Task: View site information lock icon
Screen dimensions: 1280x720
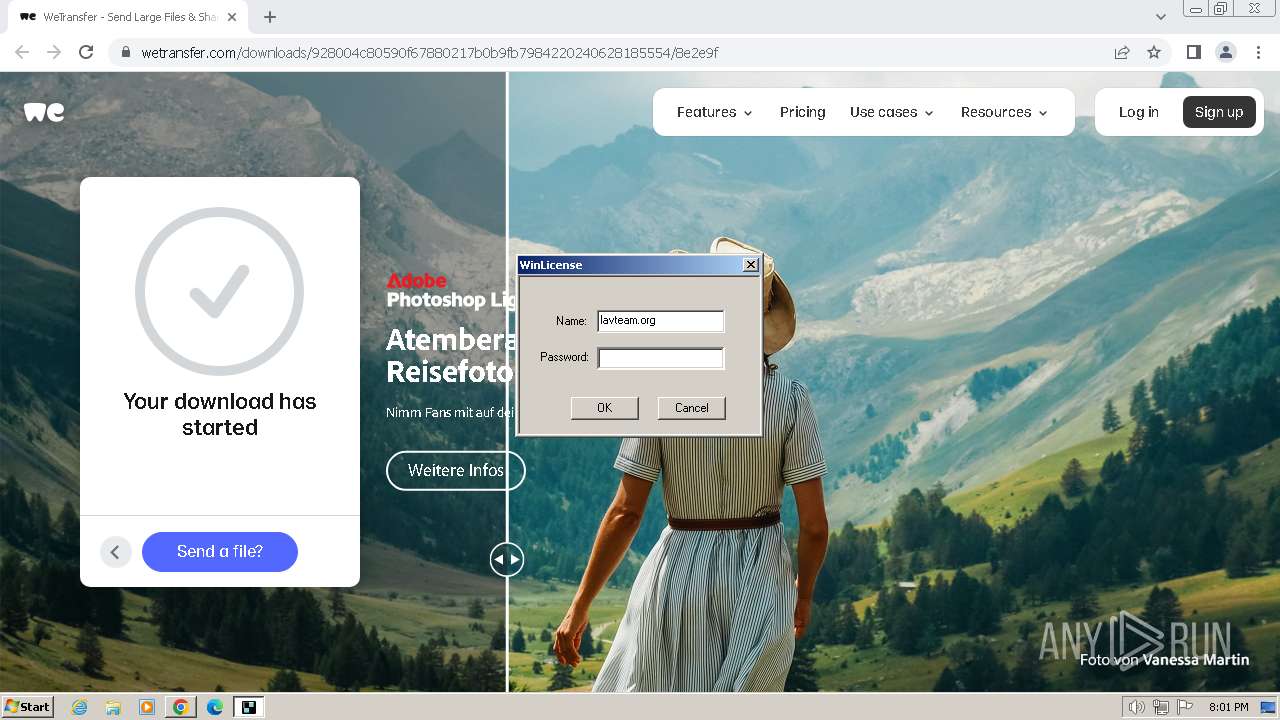Action: coord(125,52)
